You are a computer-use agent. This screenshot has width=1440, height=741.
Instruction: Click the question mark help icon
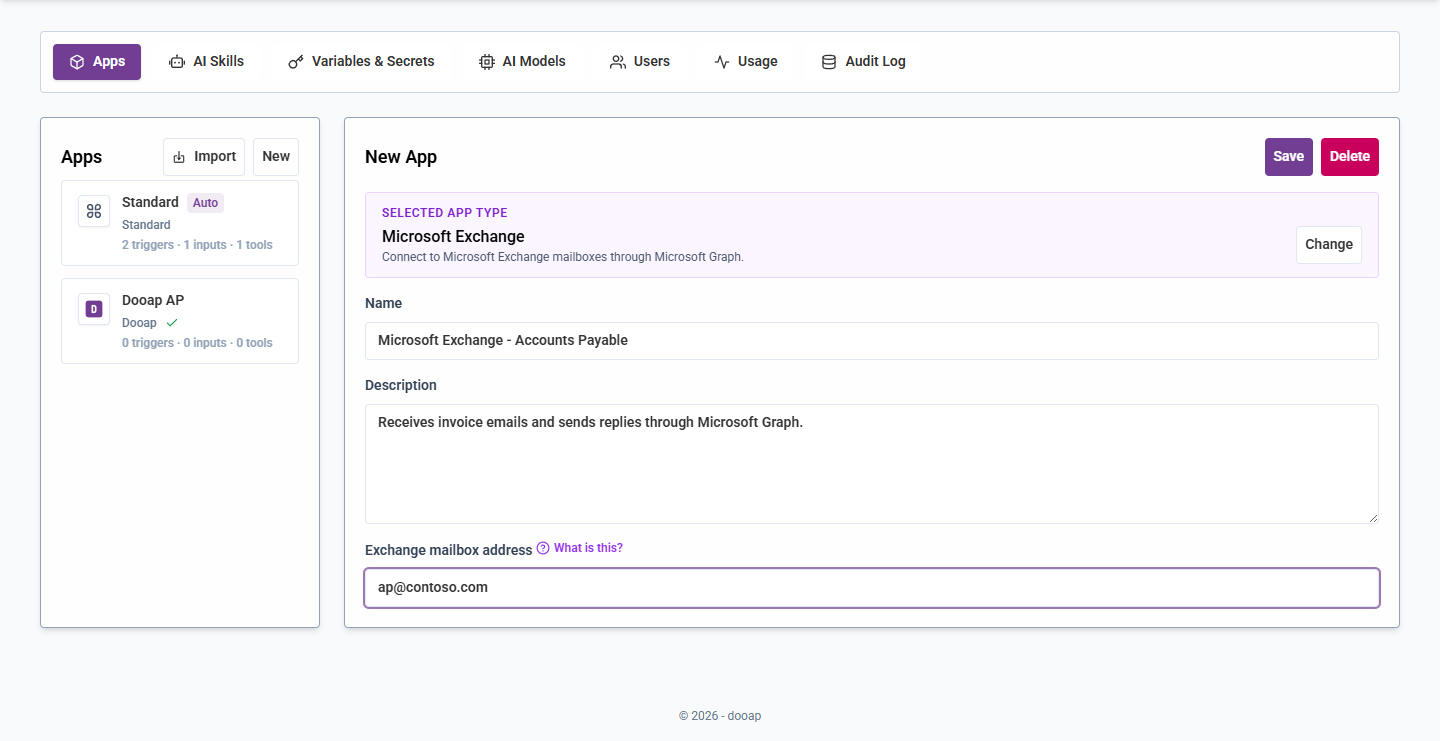[543, 548]
